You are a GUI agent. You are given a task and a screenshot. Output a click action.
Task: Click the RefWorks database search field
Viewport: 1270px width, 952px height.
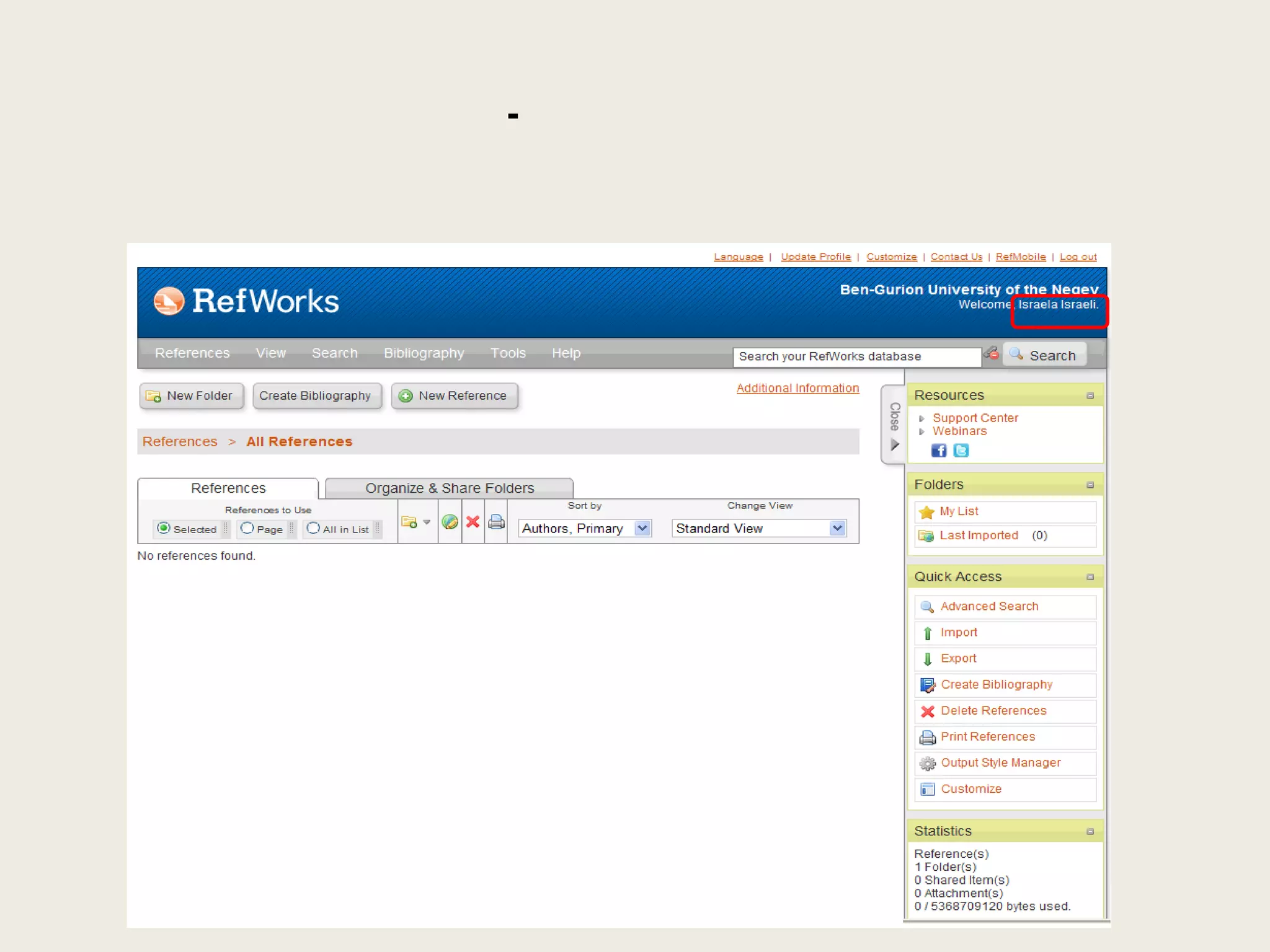pos(856,356)
